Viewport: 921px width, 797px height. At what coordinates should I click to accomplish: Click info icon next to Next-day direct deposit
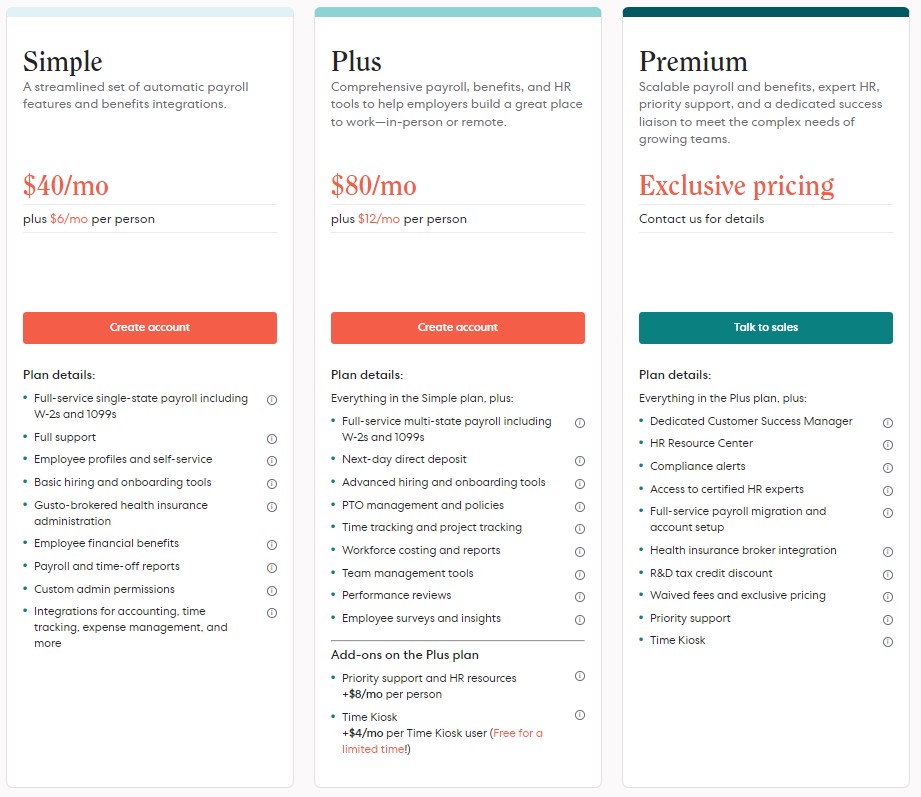coord(580,461)
